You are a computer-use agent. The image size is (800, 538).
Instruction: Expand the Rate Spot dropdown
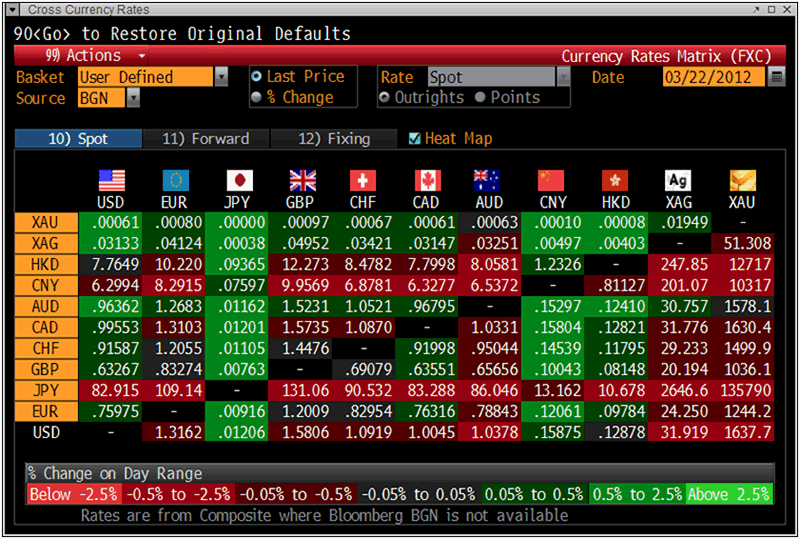pyautogui.click(x=563, y=77)
